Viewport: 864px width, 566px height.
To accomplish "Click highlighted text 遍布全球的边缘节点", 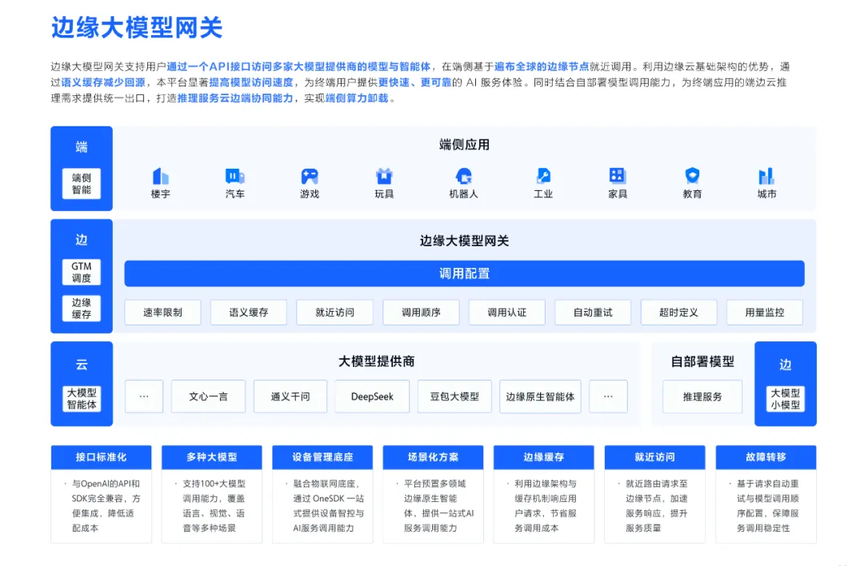I will pyautogui.click(x=542, y=67).
